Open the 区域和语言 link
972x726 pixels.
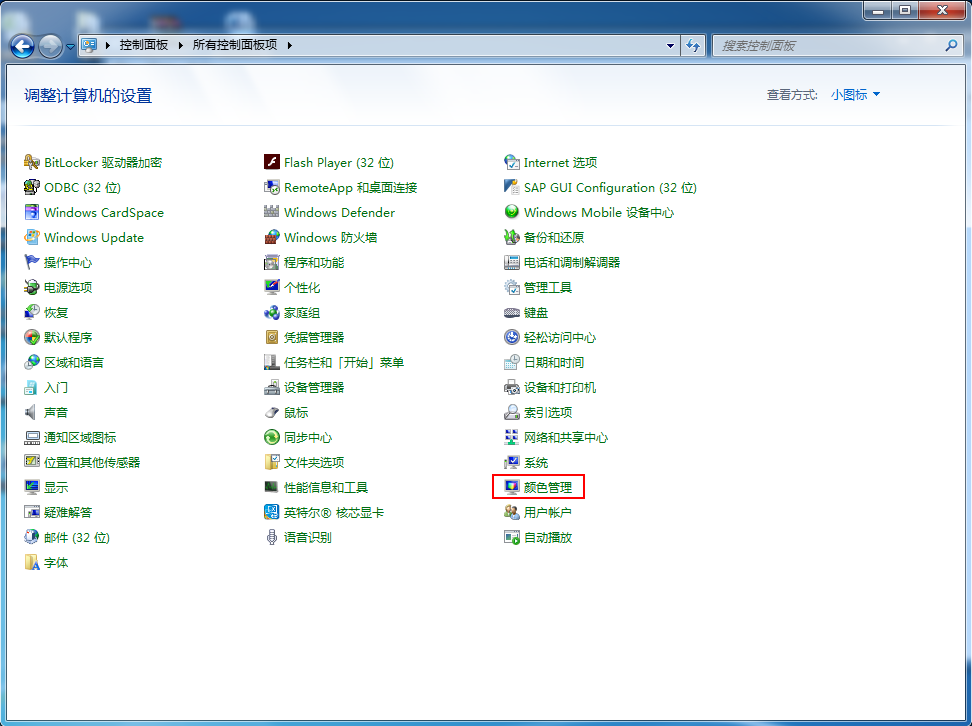[x=74, y=363]
